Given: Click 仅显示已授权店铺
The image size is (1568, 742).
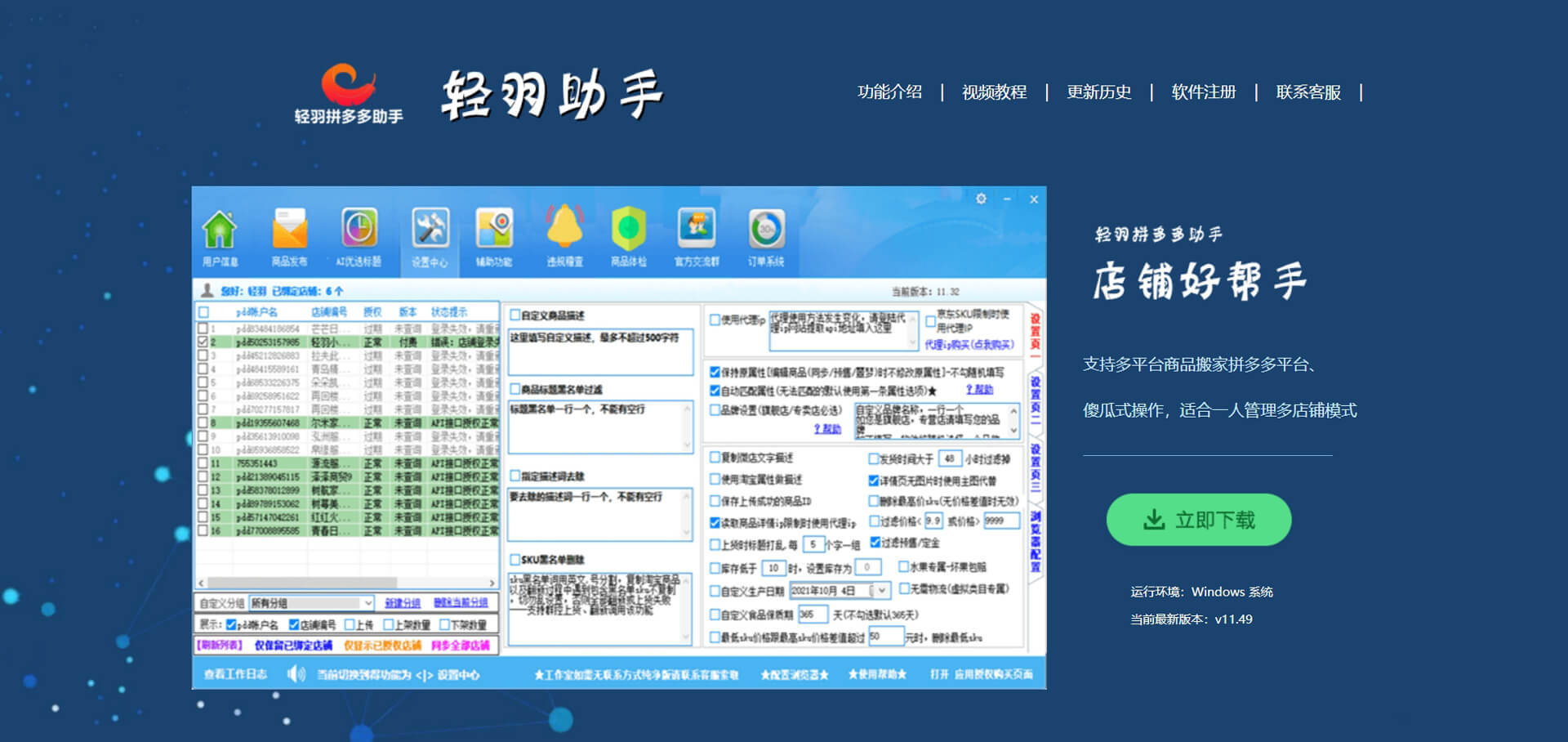Looking at the screenshot, I should (x=382, y=646).
